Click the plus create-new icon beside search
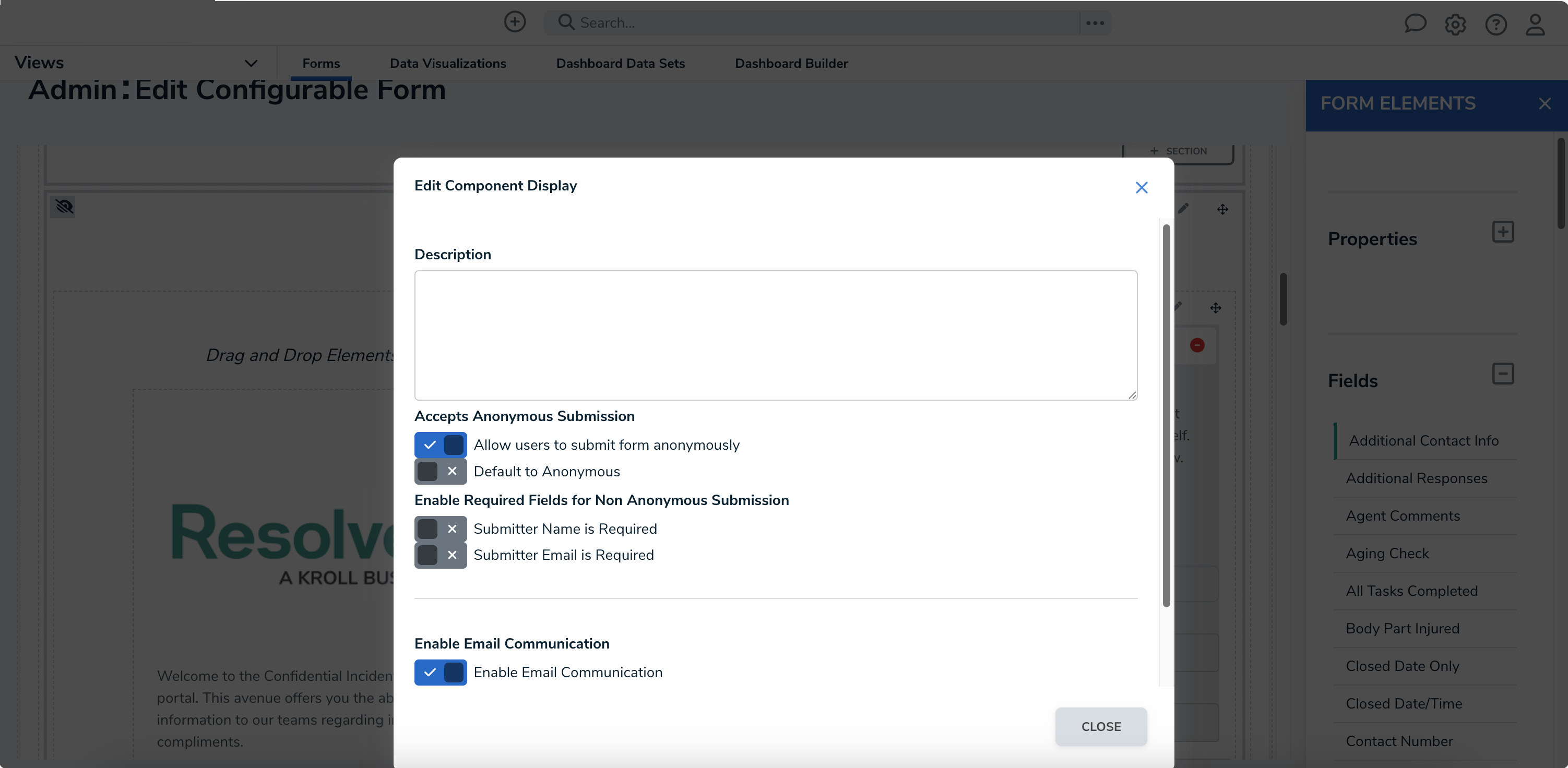 pos(514,22)
